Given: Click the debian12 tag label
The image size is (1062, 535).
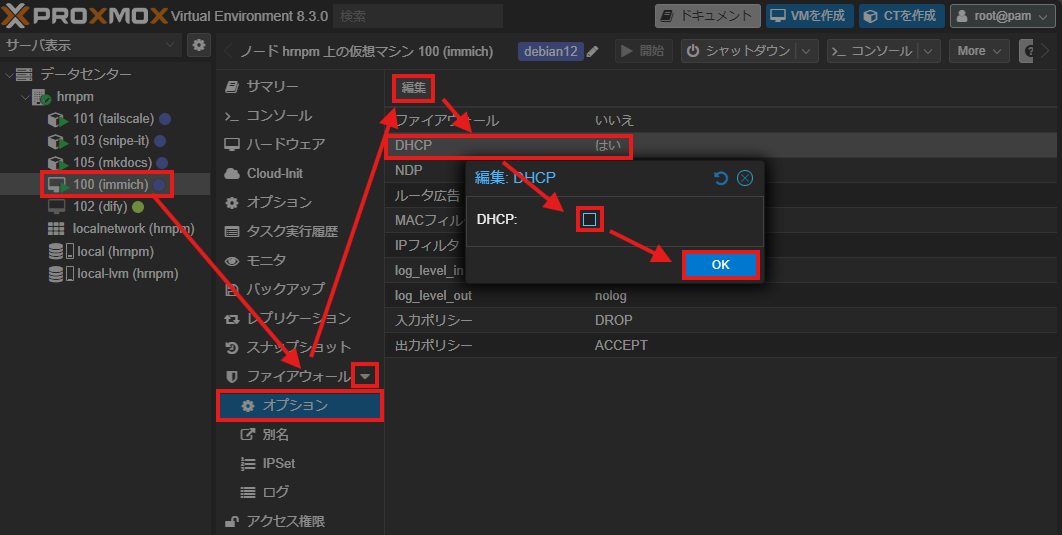Looking at the screenshot, I should 551,51.
